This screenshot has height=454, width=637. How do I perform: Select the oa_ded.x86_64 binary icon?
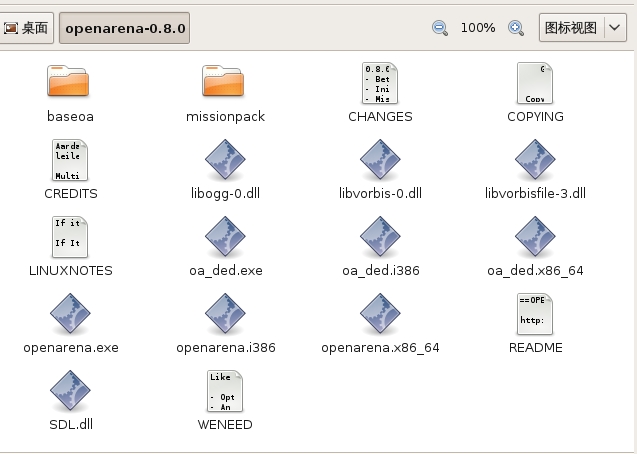click(535, 236)
